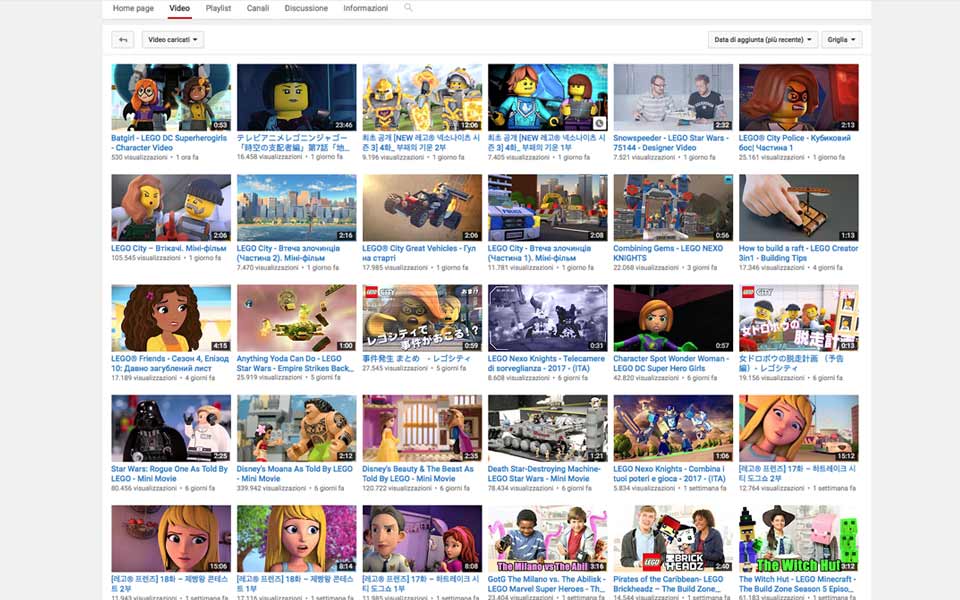960x600 pixels.
Task: Click How to build a raft title
Action: pyautogui.click(x=798, y=253)
